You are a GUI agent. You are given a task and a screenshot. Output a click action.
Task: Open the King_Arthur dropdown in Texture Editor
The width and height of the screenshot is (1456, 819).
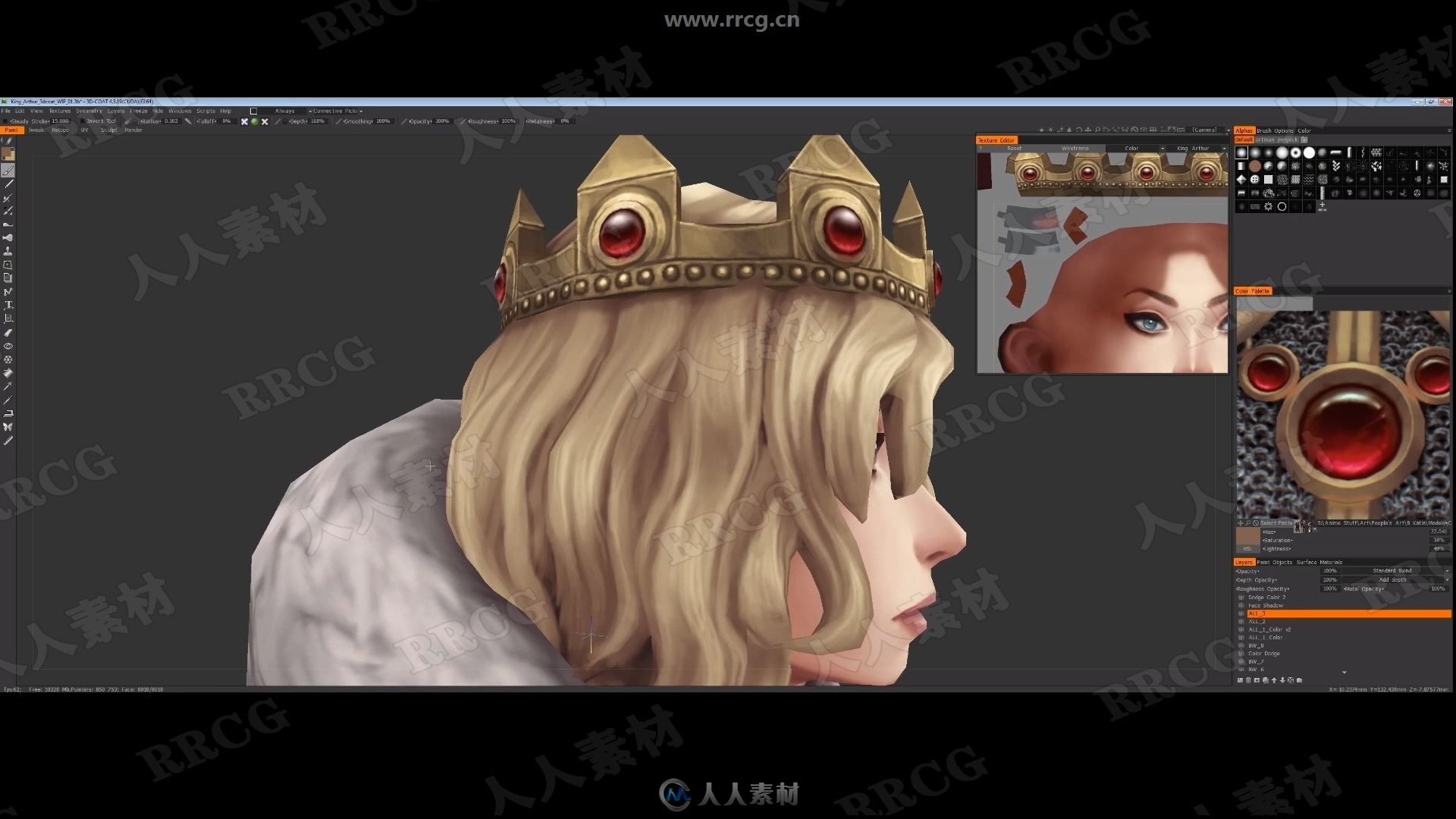coord(1197,148)
